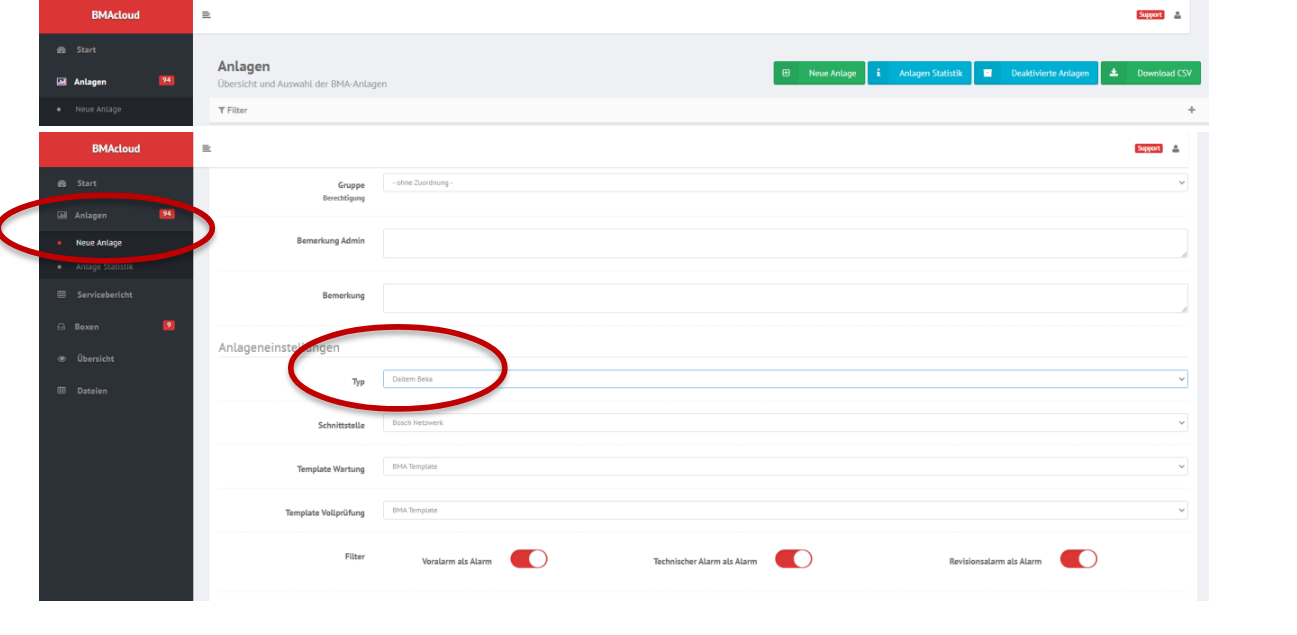Click the BMAcloud logo in the lower form screenshot
Image resolution: width=1297 pixels, height=635 pixels.
point(116,148)
